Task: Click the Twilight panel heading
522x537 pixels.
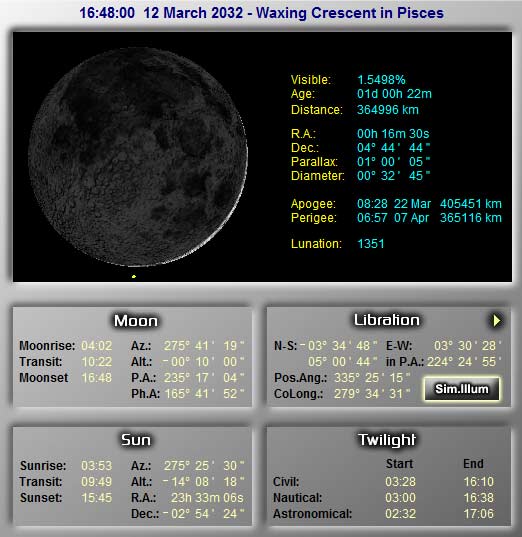Action: tap(387, 440)
